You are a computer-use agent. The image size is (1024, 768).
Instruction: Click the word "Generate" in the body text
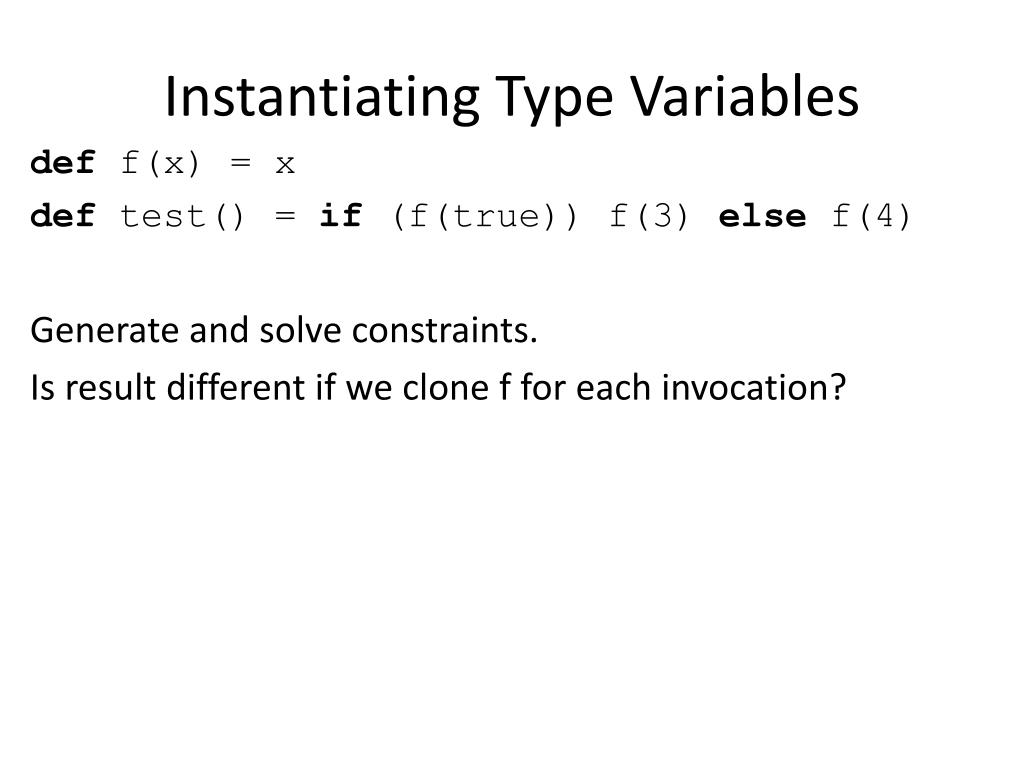pos(104,330)
